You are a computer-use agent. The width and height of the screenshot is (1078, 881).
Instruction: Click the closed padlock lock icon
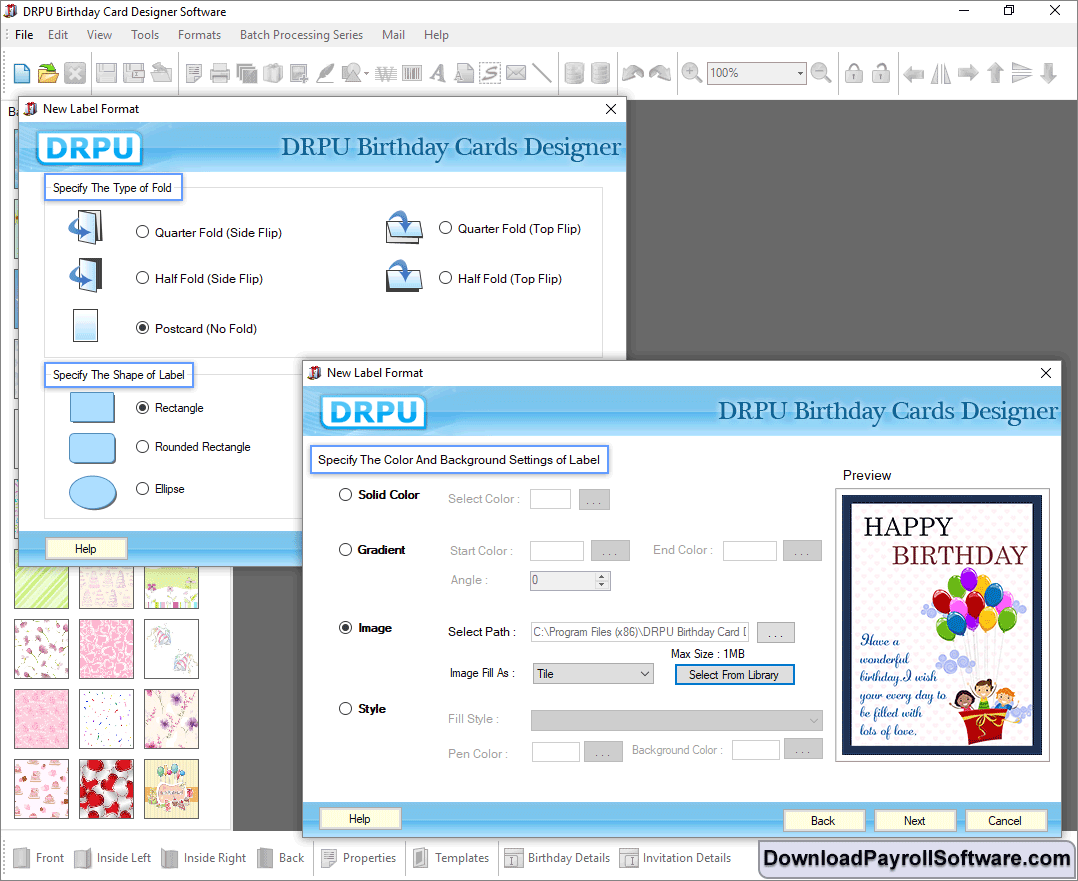tap(854, 73)
